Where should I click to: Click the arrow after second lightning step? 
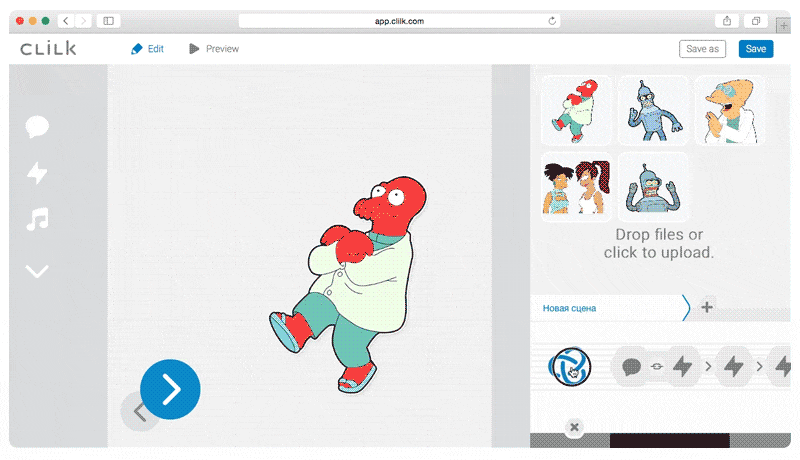pos(759,366)
